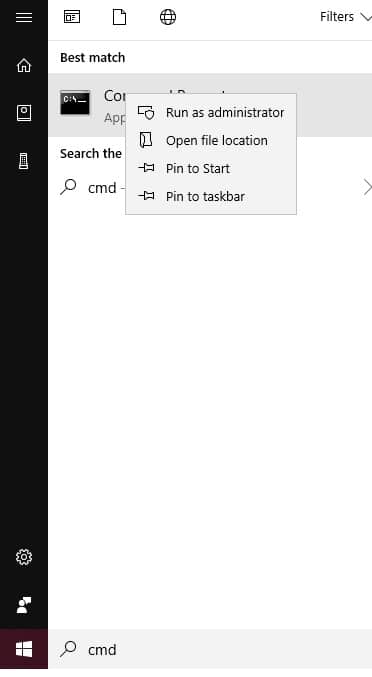Click the Command Prompt app thumbnail
The height and width of the screenshot is (677, 372).
75,103
